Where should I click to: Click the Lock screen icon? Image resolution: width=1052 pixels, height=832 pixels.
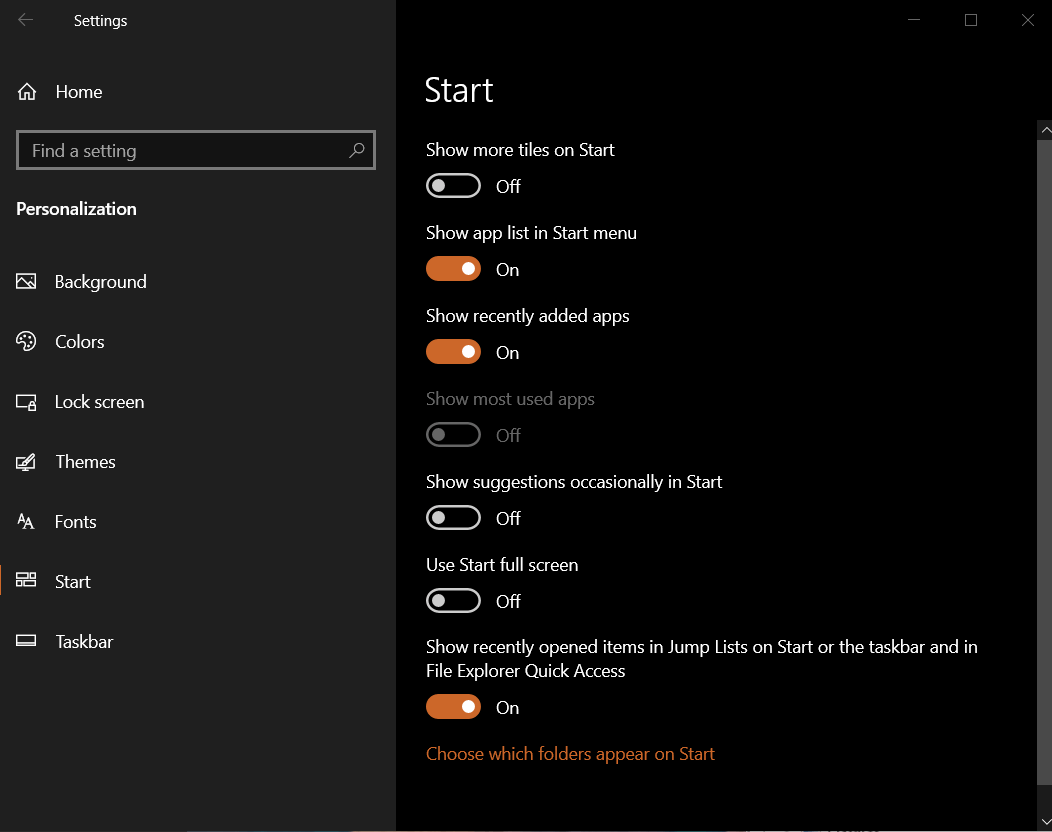[x=26, y=402]
